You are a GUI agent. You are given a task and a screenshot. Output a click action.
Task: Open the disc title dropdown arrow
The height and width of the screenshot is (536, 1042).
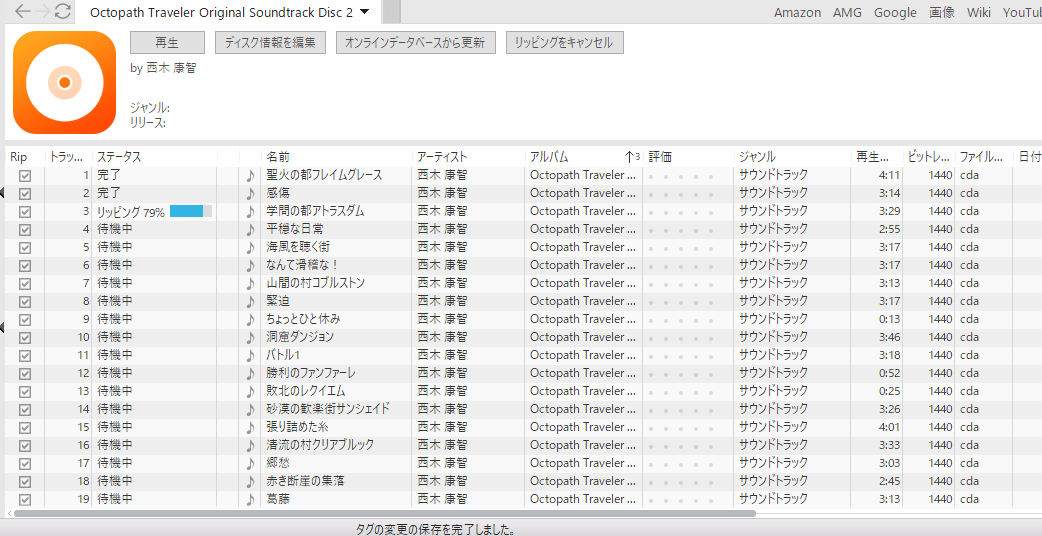[x=364, y=12]
